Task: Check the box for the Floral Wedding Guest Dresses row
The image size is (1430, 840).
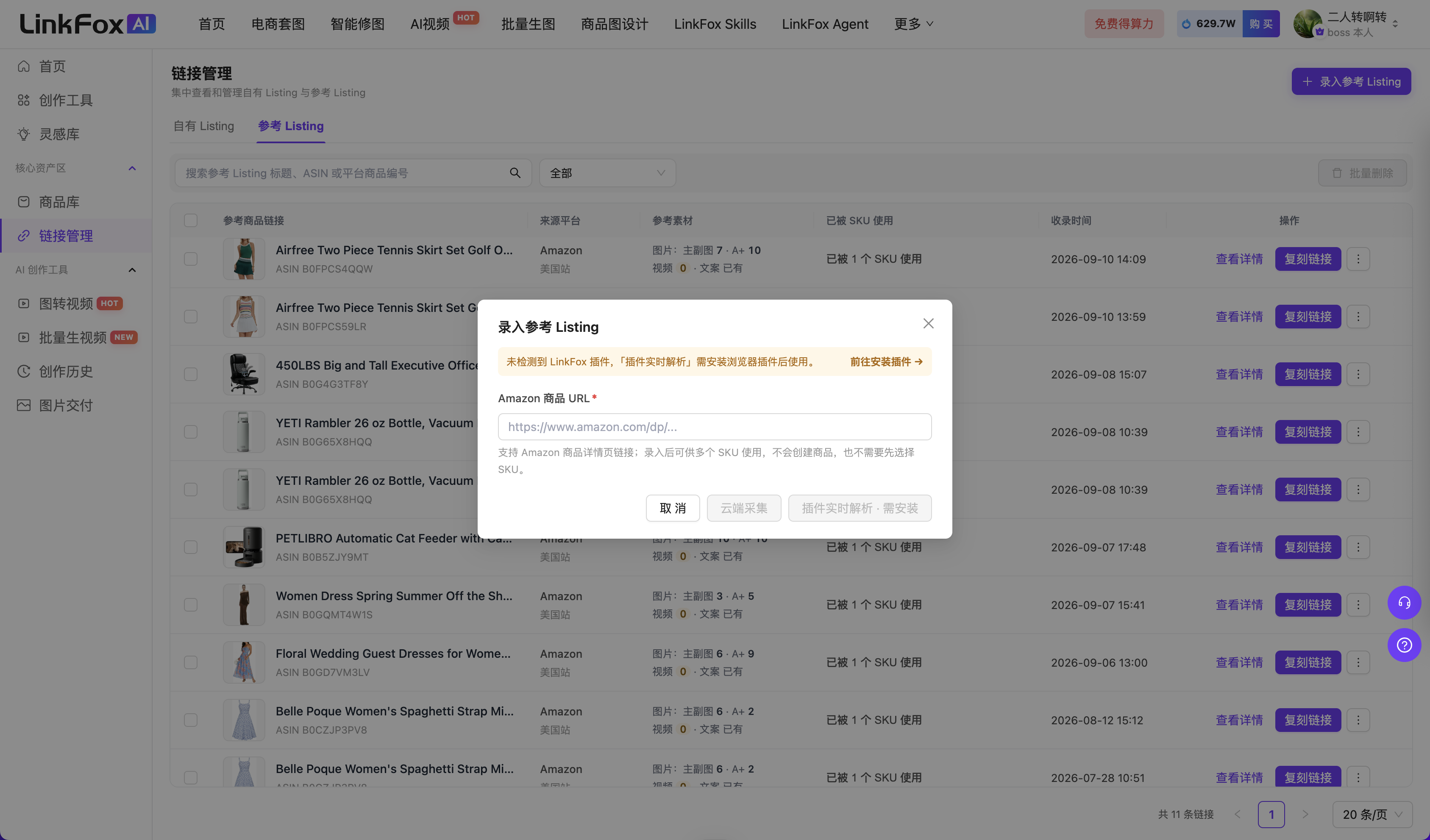Action: point(191,662)
